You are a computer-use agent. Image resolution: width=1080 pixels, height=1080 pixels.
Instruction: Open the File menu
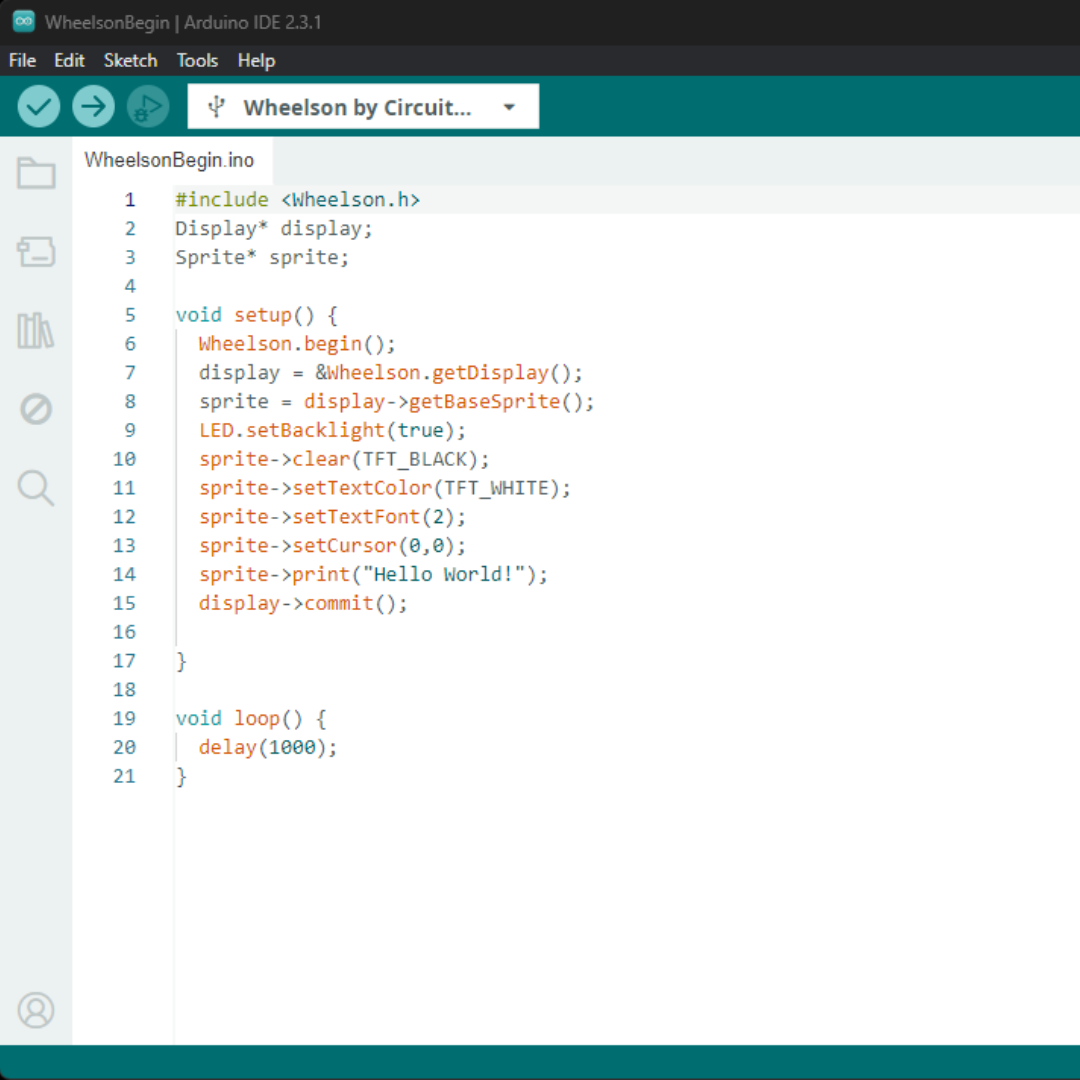click(22, 61)
